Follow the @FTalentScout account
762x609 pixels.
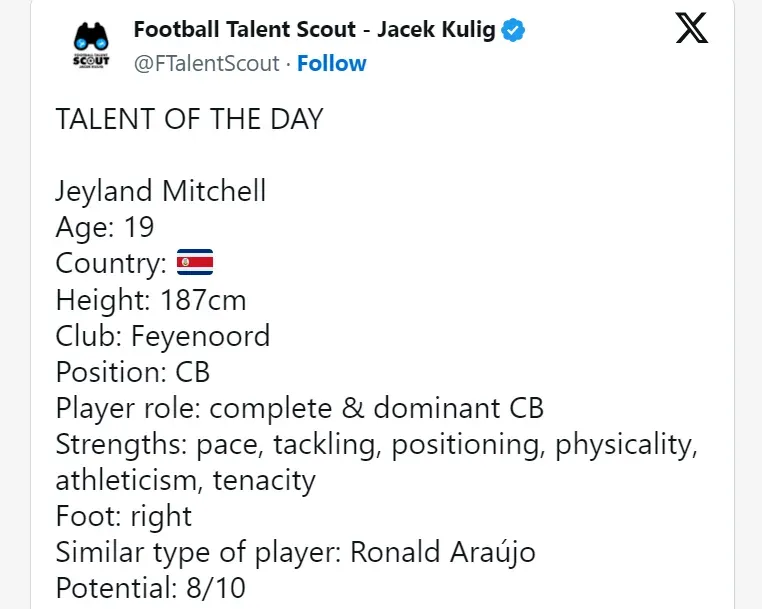[332, 64]
